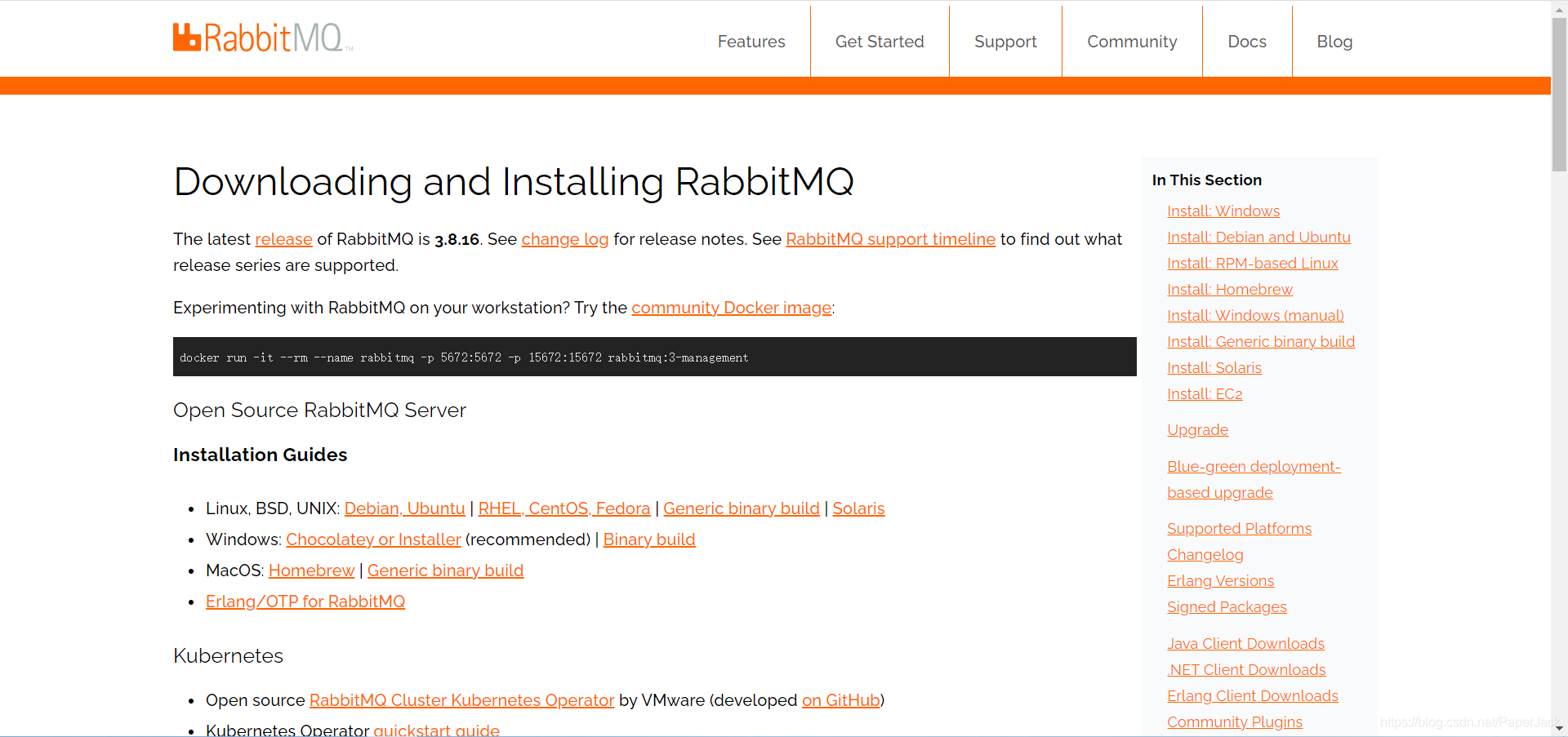Screen dimensions: 1568x737
Task: Click the 'Installation Guides' heading
Action: 260,455
